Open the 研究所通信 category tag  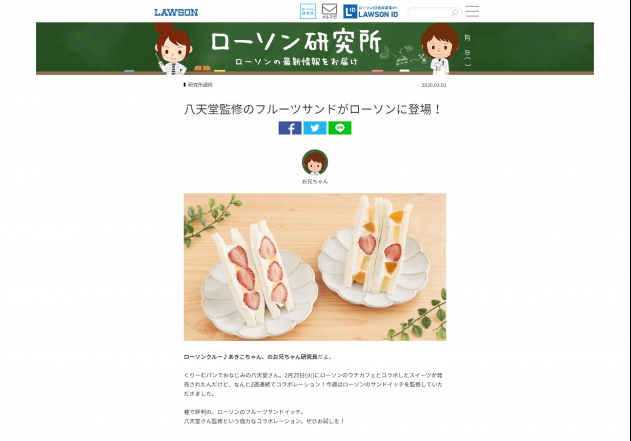(x=200, y=85)
